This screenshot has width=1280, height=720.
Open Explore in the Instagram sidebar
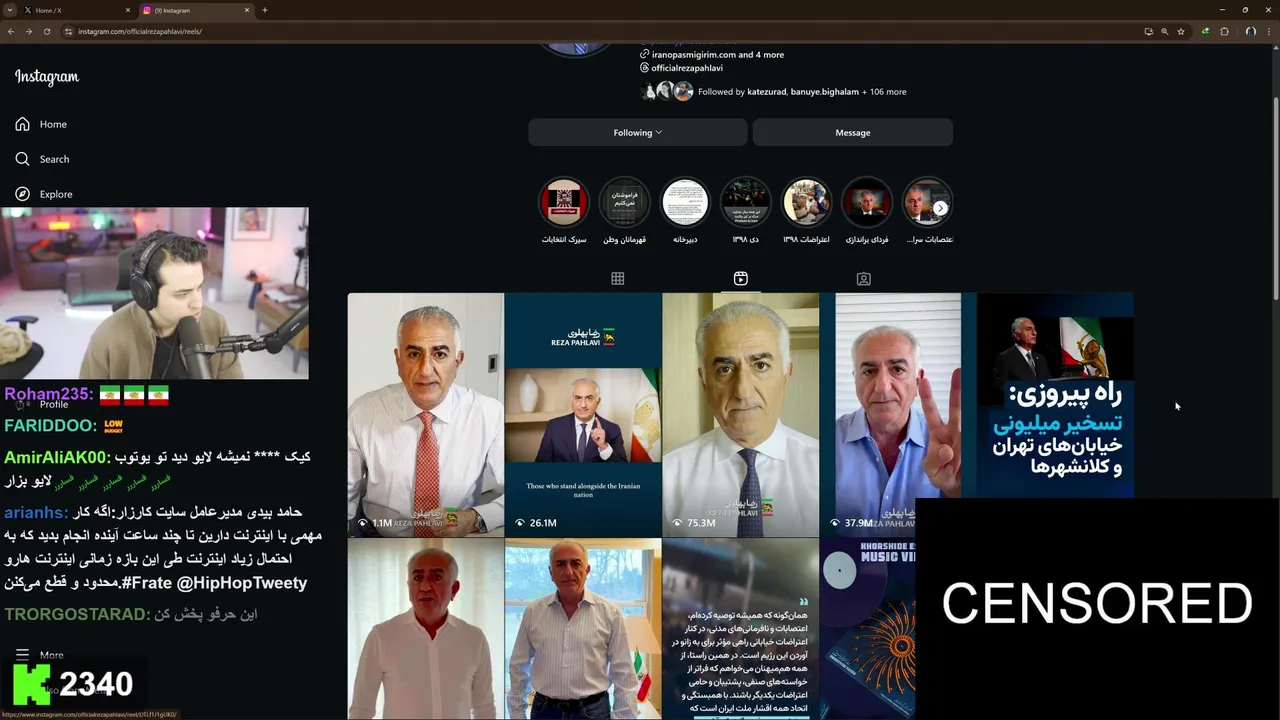(x=43, y=194)
